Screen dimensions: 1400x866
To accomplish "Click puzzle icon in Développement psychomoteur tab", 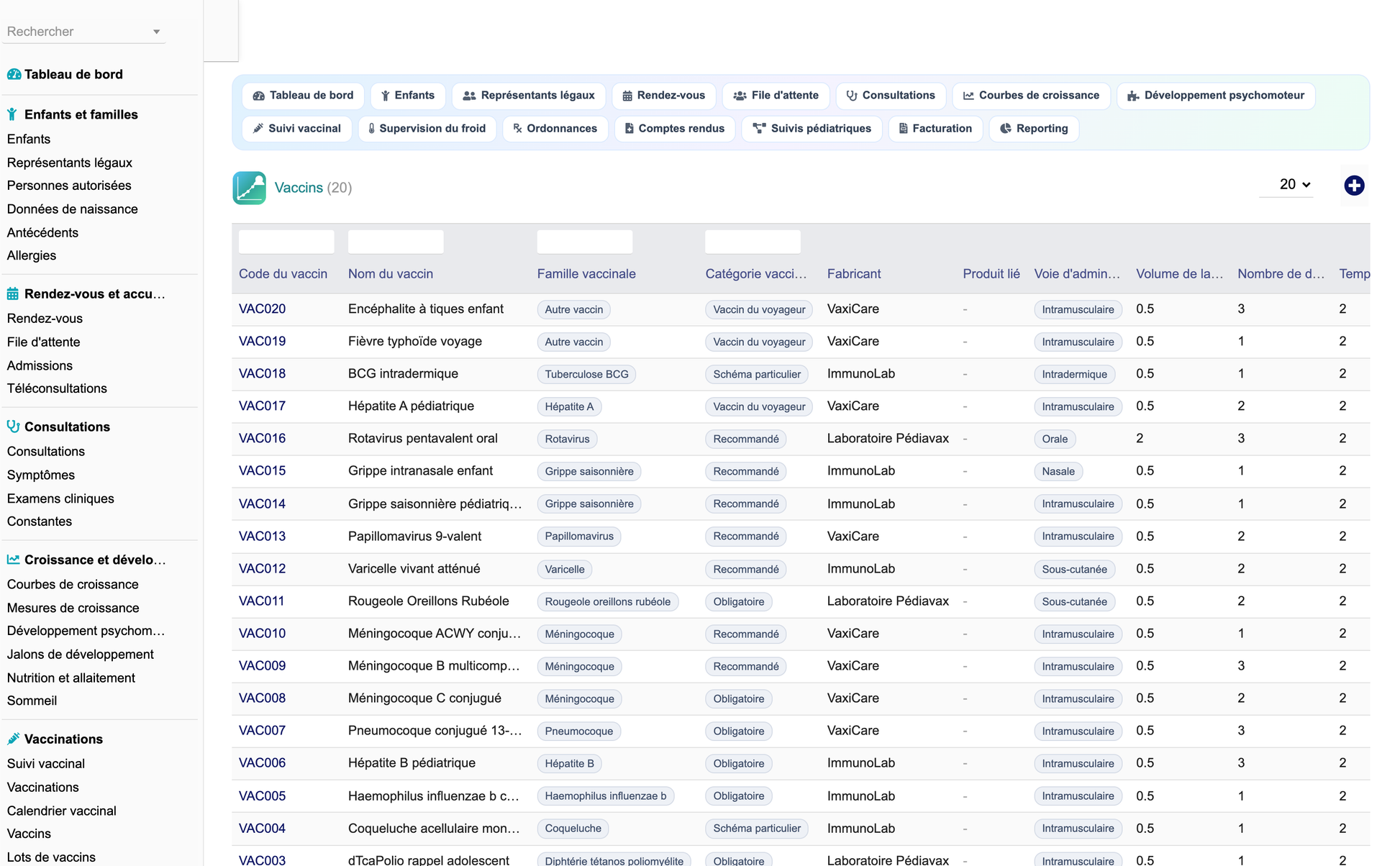I will point(1133,96).
